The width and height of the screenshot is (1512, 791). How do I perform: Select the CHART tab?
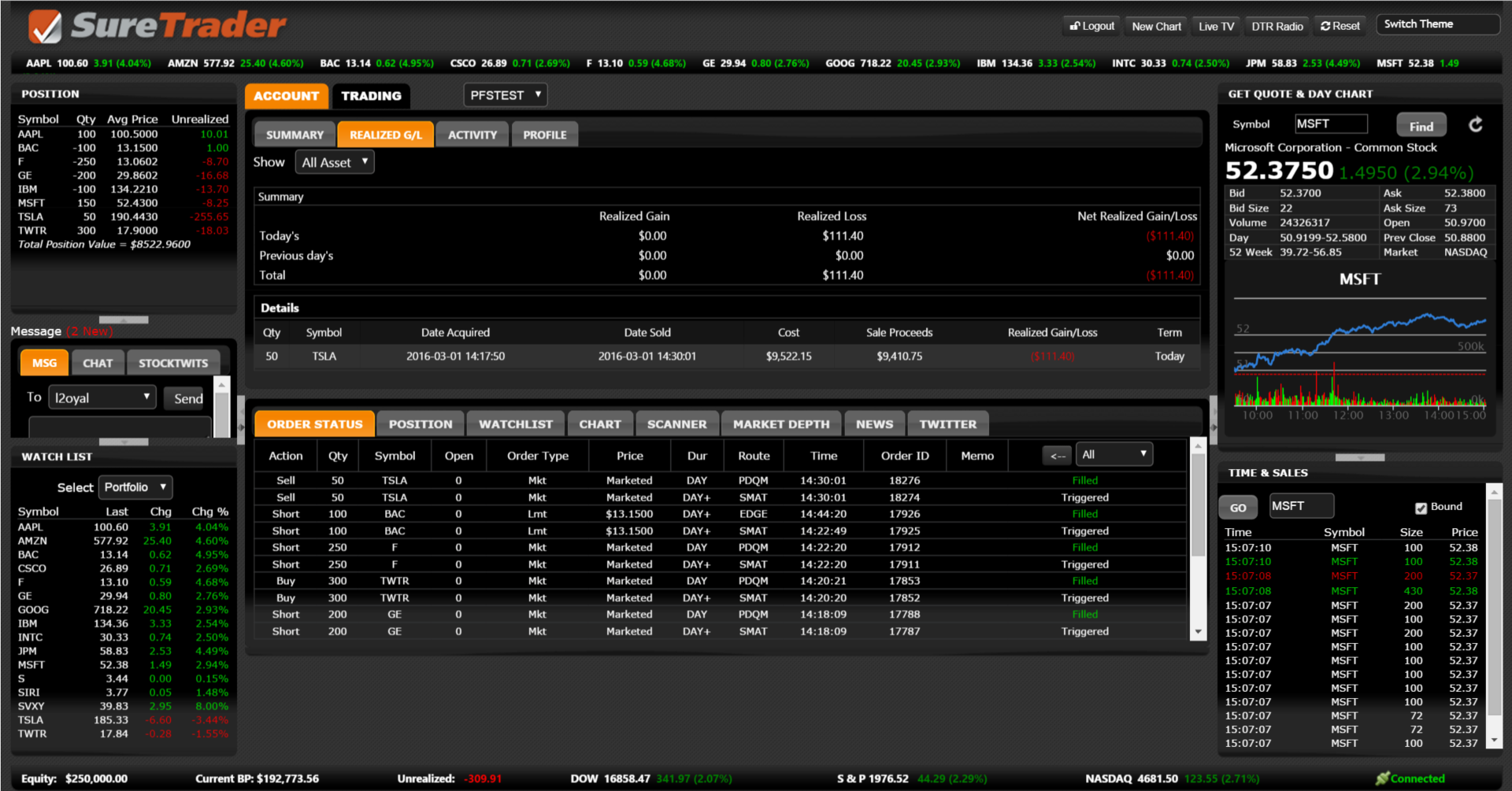tap(600, 424)
